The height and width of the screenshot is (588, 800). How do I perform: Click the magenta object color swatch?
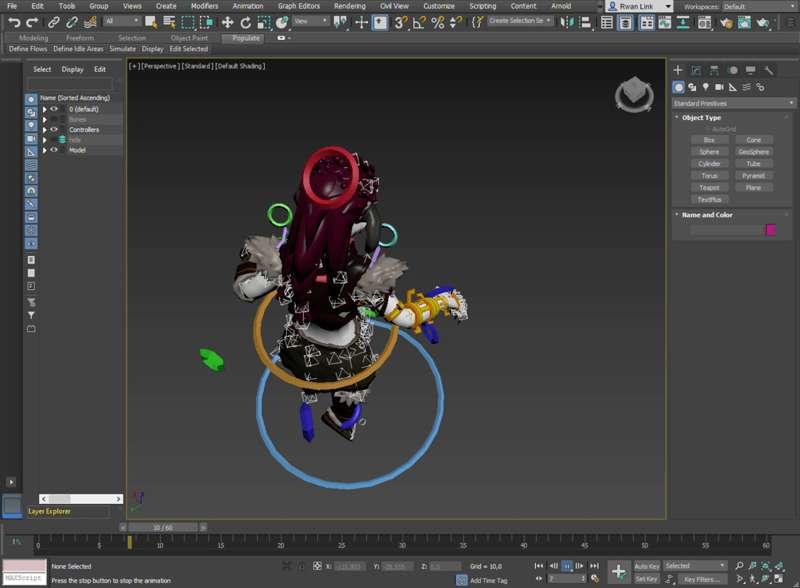pyautogui.click(x=770, y=230)
